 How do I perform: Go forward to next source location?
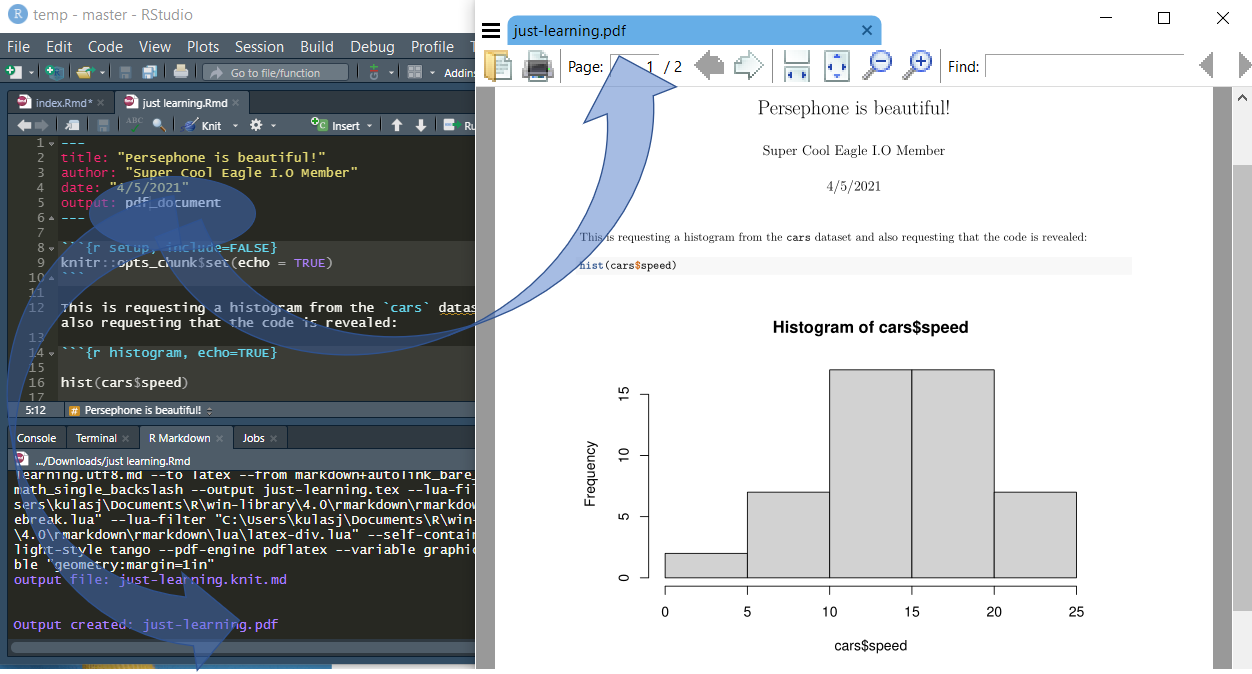click(41, 125)
